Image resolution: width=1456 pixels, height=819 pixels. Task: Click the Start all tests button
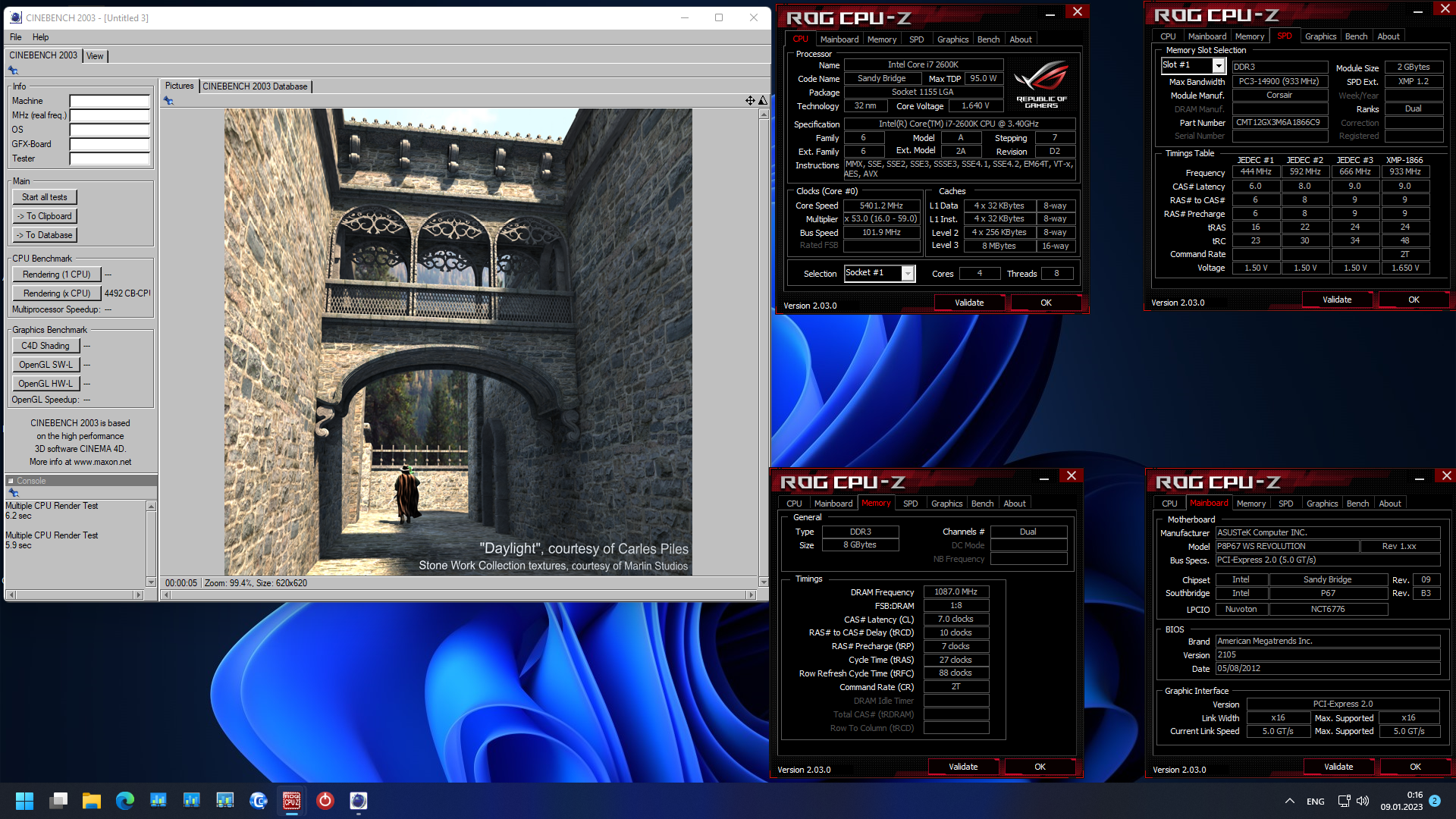click(x=44, y=197)
